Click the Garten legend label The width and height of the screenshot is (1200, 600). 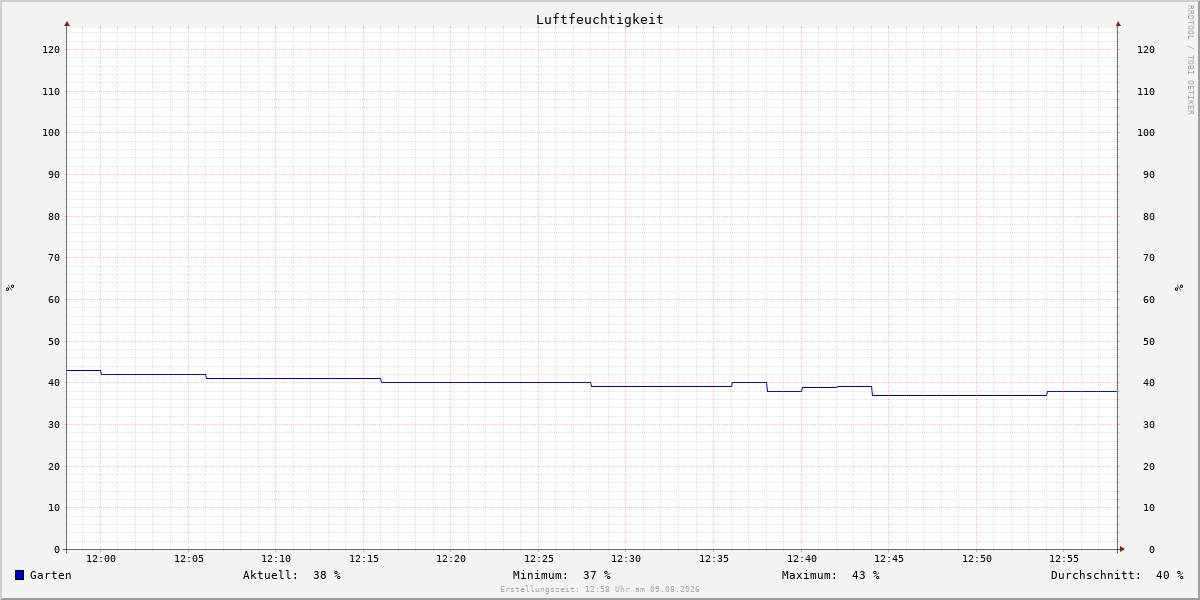[51, 575]
